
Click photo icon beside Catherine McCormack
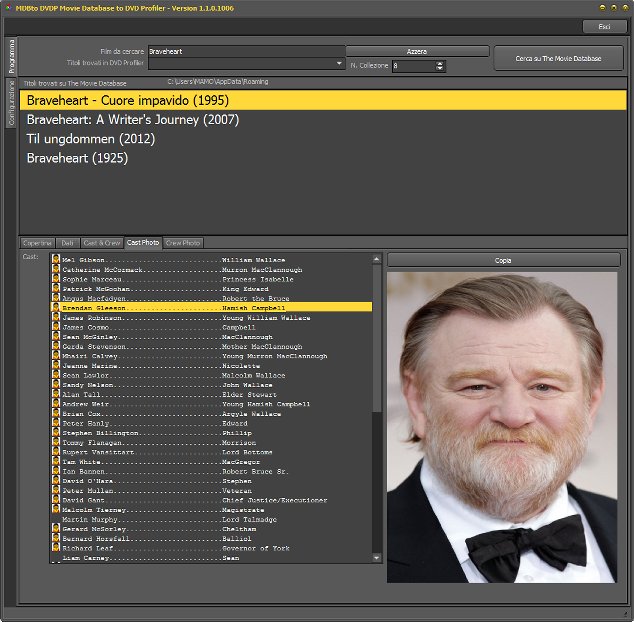(56, 269)
